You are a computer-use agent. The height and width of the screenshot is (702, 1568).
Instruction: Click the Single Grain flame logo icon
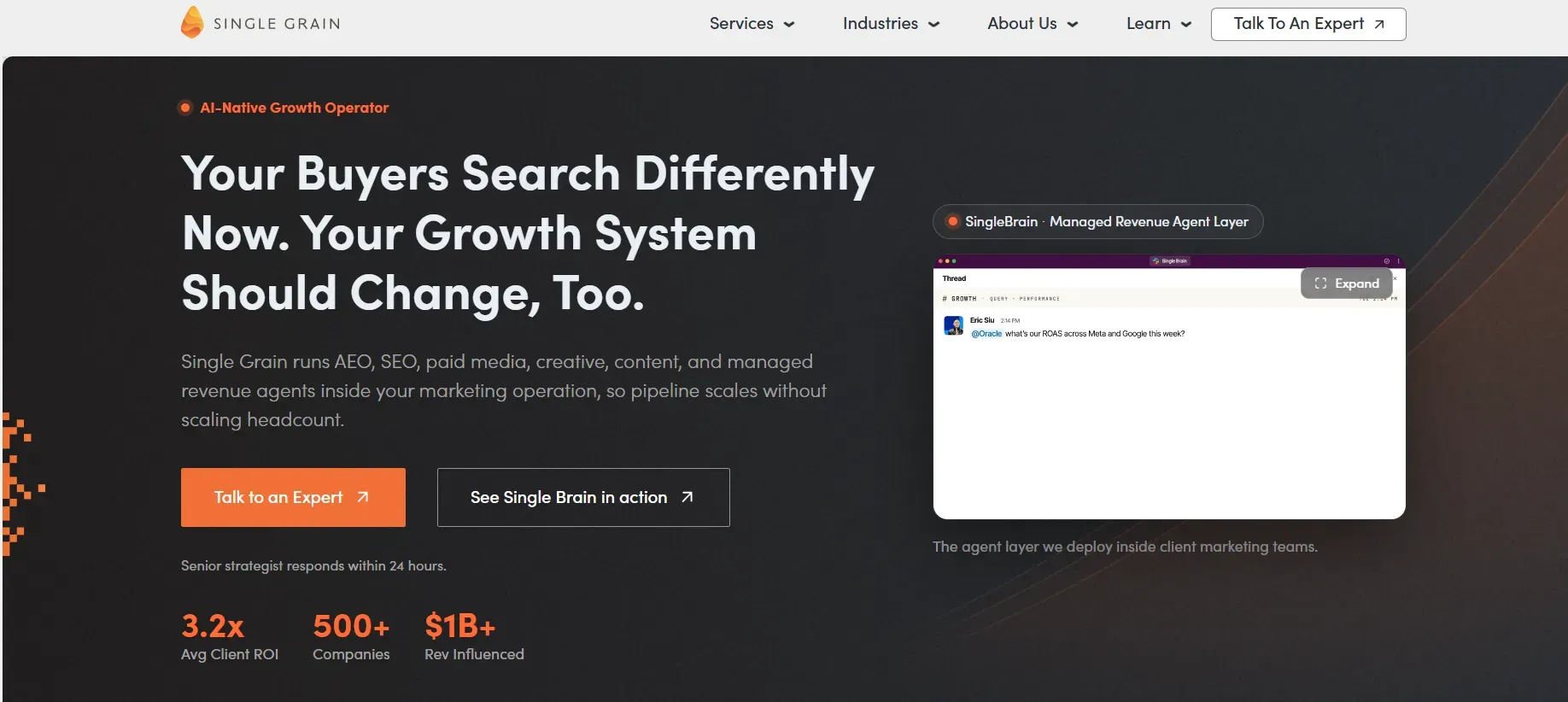[x=192, y=22]
